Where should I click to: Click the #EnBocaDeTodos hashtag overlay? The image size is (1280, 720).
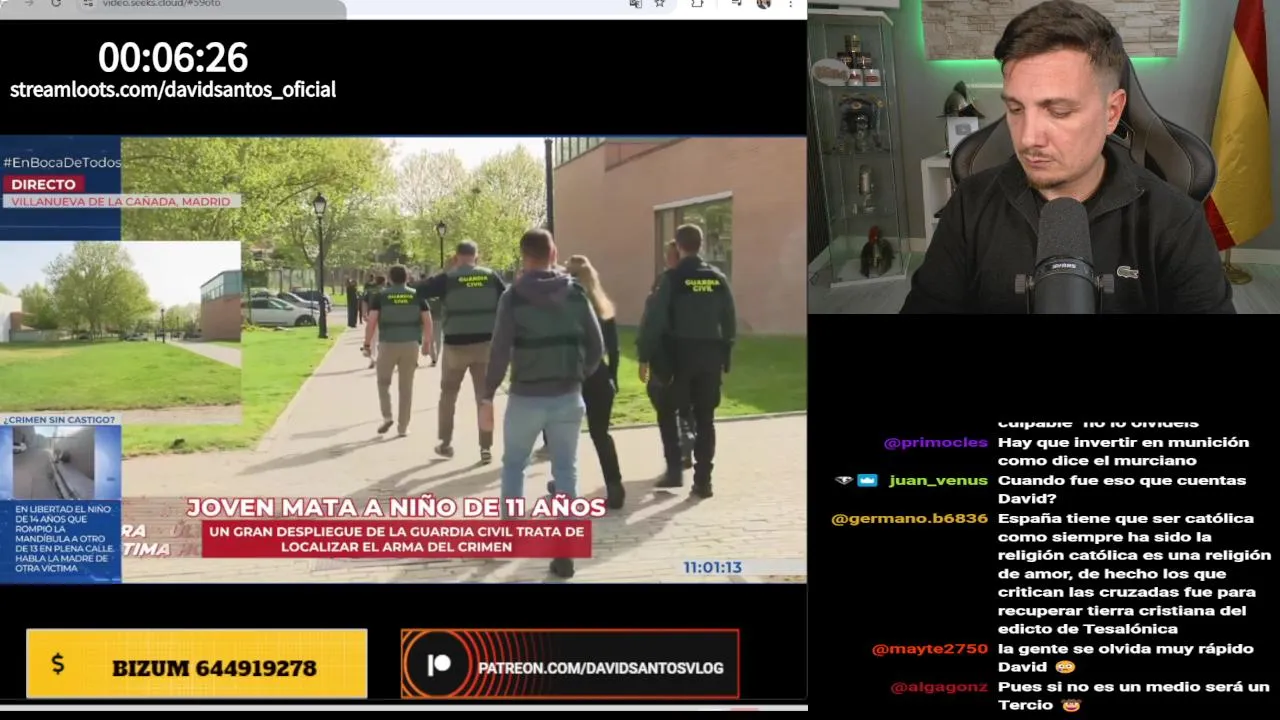click(62, 162)
